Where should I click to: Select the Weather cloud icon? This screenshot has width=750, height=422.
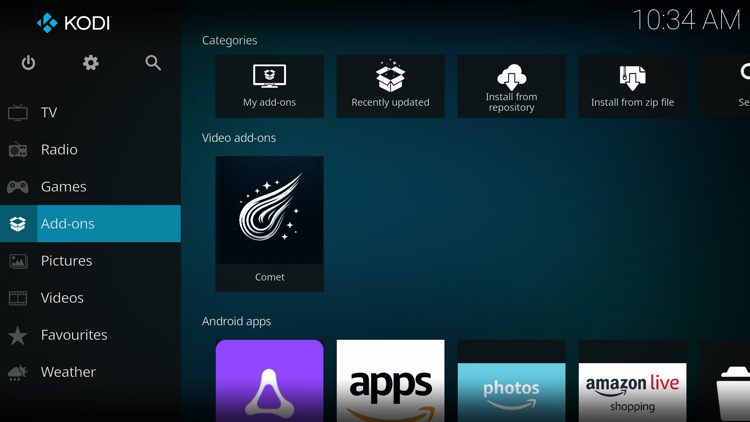click(x=18, y=372)
